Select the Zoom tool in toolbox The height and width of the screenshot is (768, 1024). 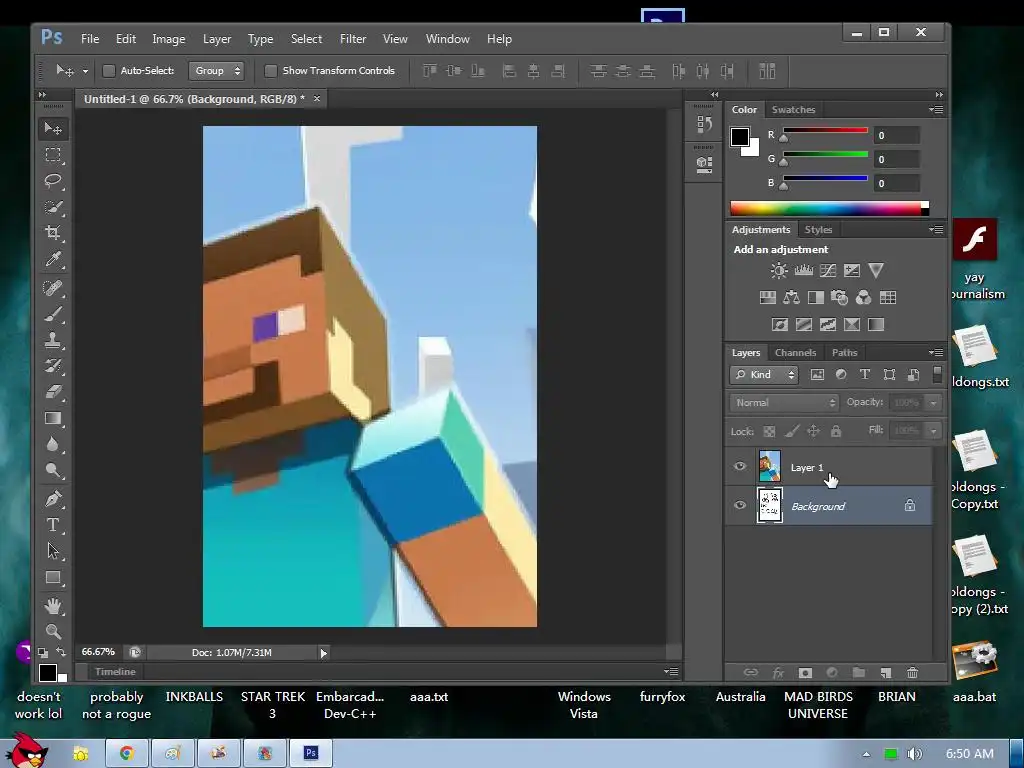(x=53, y=632)
